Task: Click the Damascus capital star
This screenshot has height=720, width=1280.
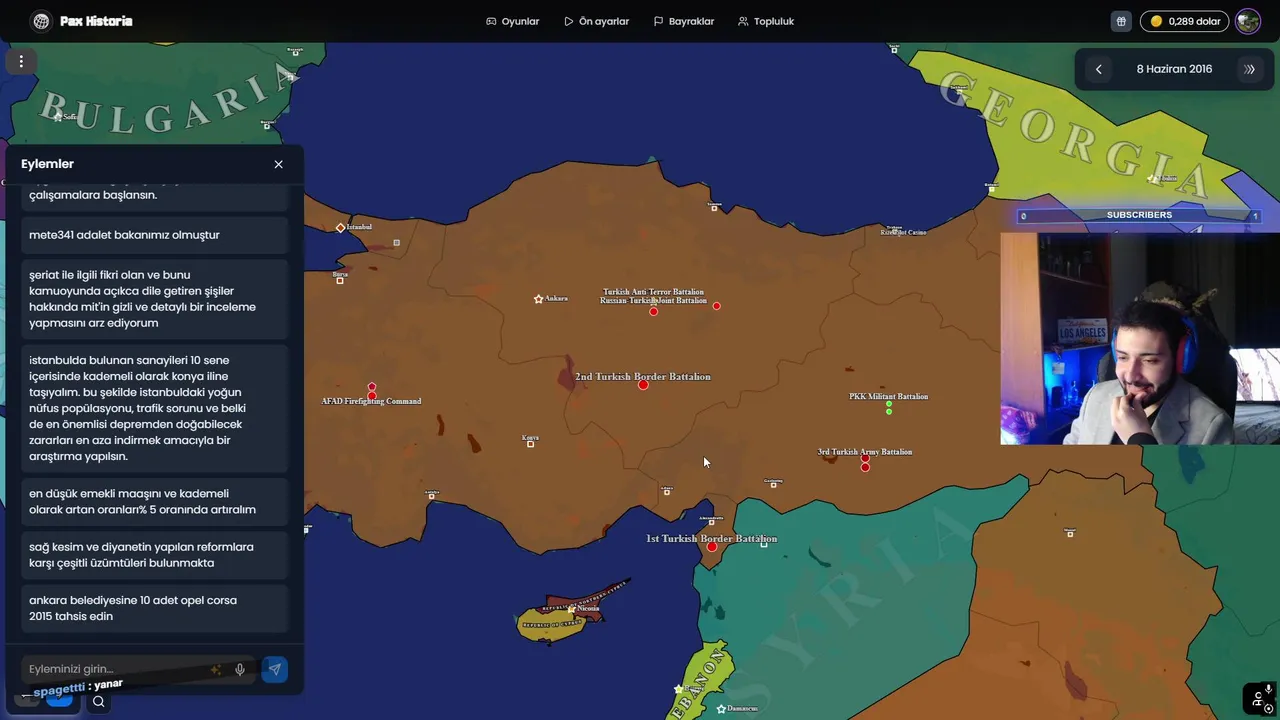Action: coord(721,709)
